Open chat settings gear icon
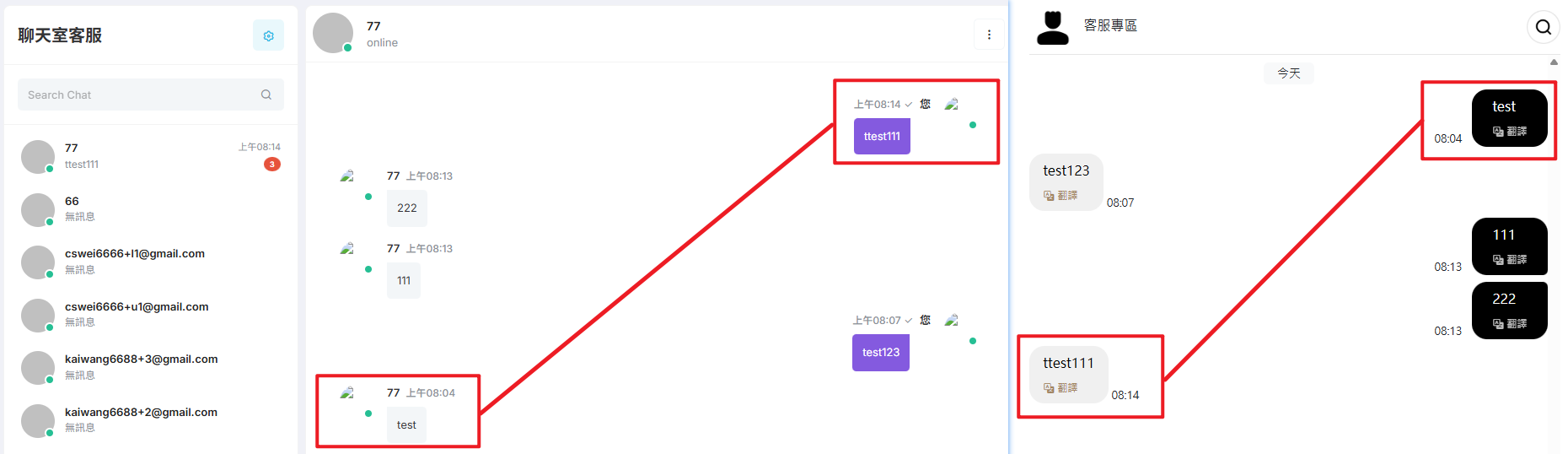 click(x=268, y=35)
